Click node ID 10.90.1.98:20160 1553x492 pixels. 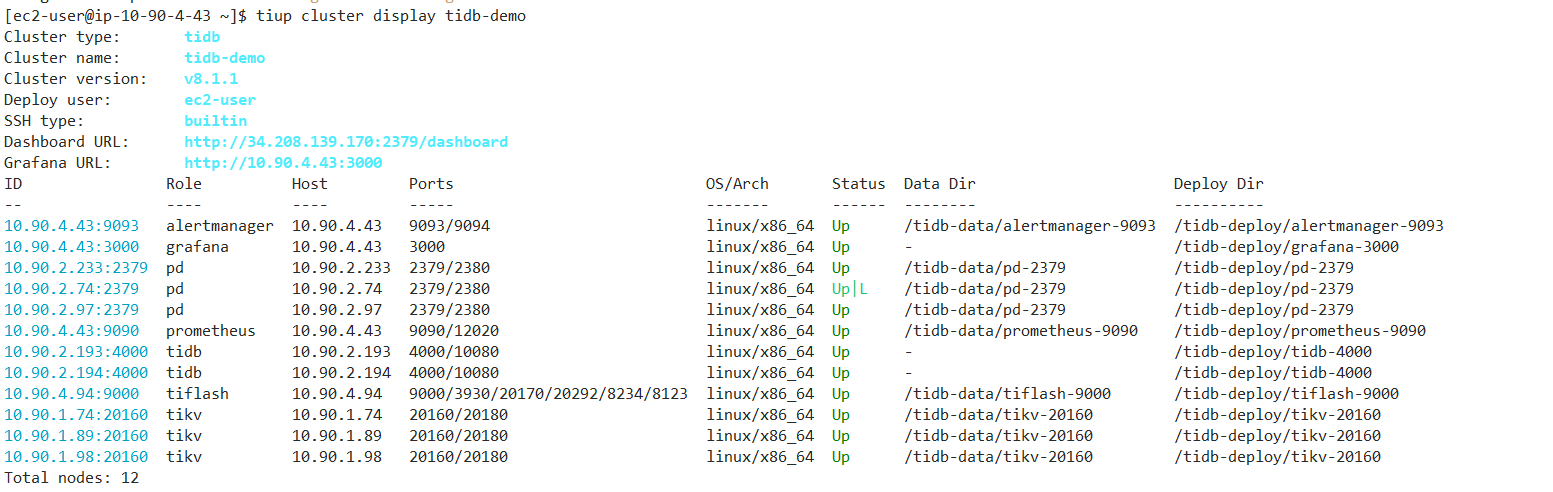click(76, 457)
